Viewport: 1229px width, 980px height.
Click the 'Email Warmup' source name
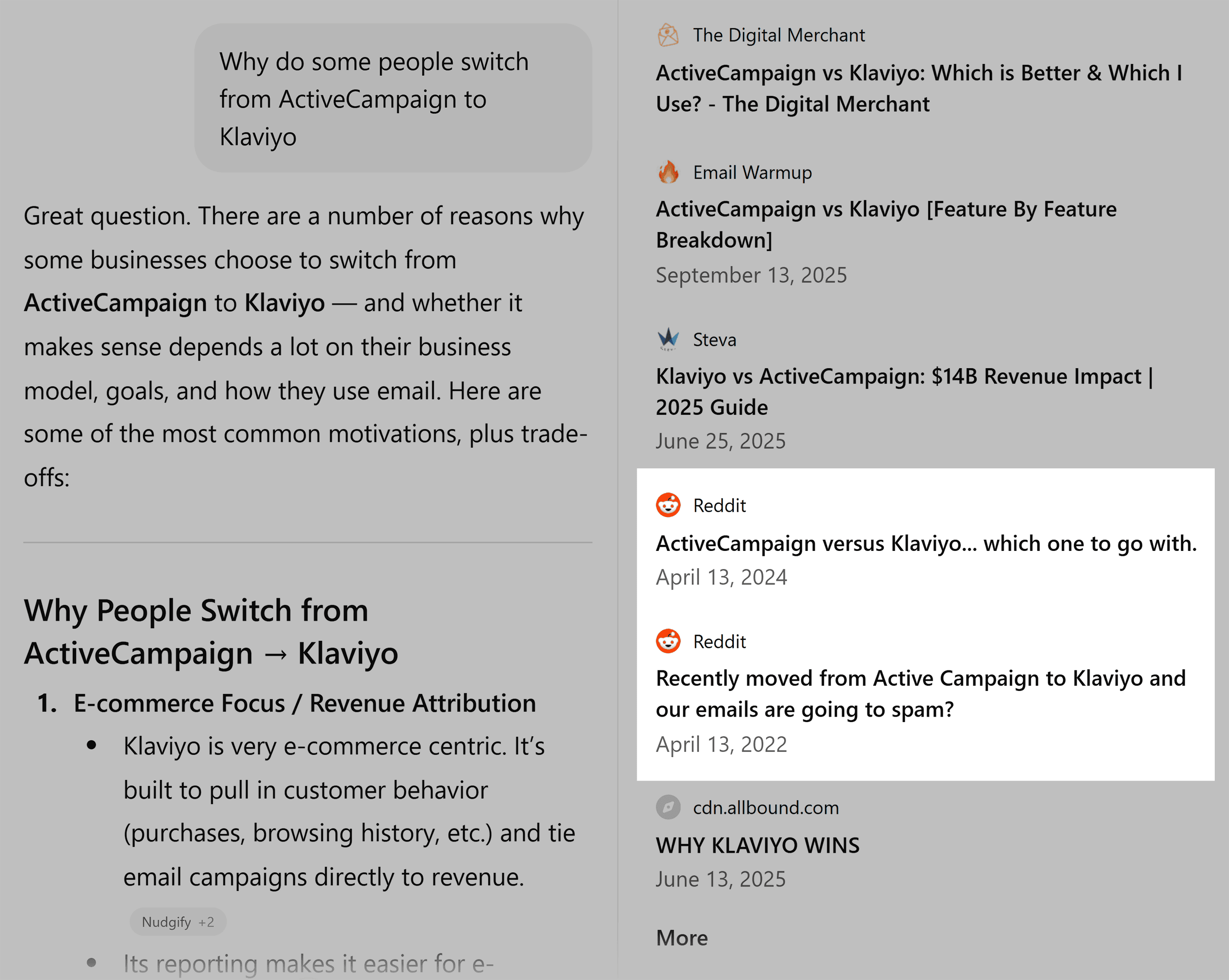(x=752, y=172)
